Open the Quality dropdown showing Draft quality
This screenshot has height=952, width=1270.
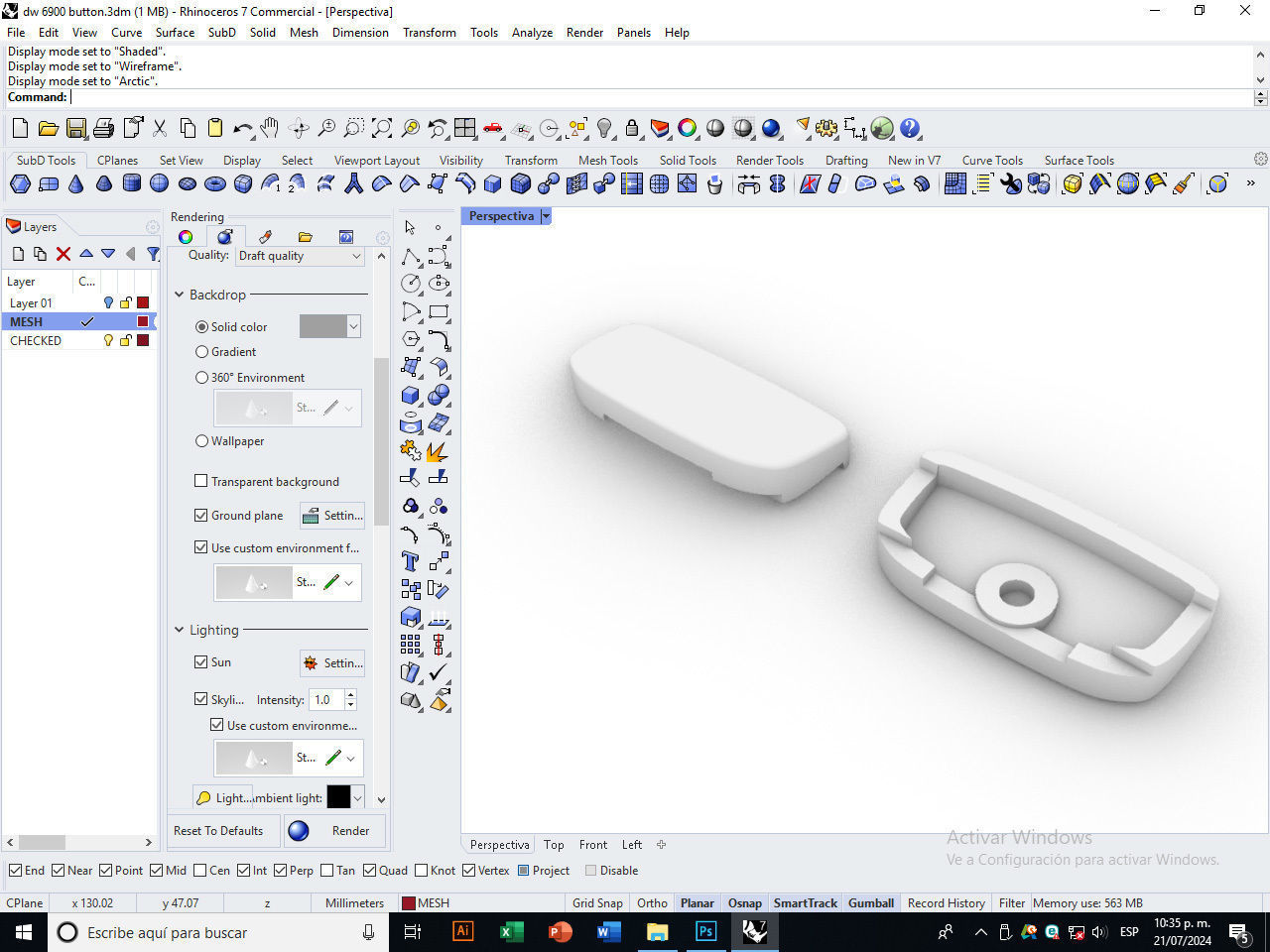[x=301, y=256]
